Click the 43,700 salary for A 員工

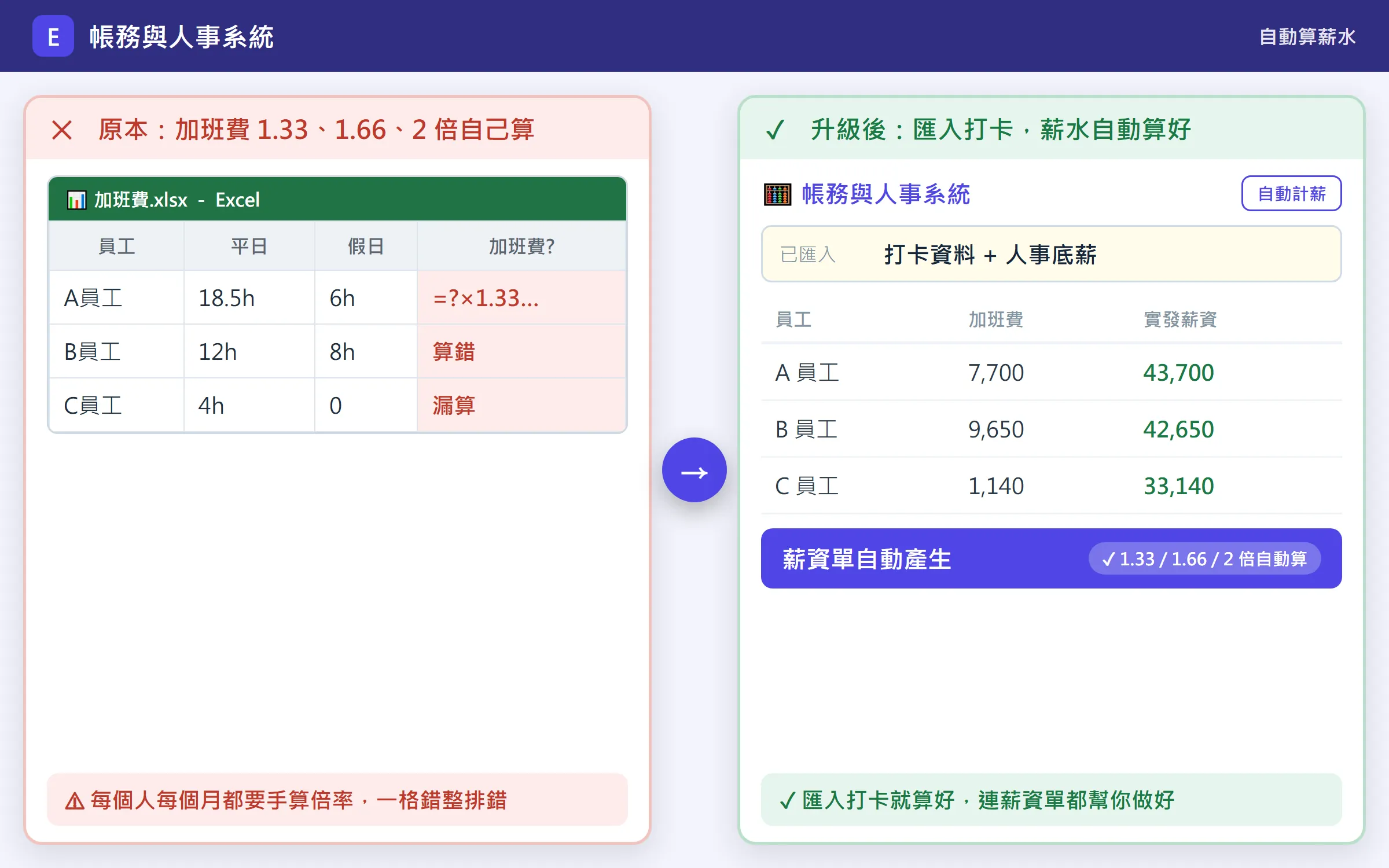click(x=1178, y=373)
